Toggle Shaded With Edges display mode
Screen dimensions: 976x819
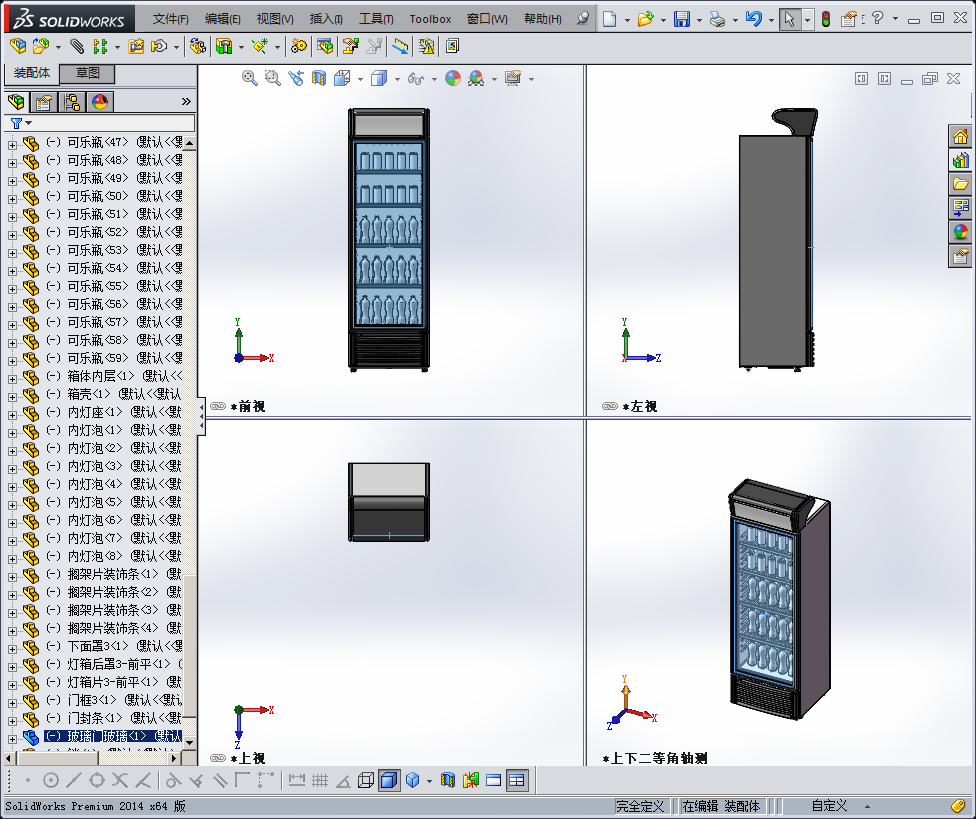(388, 780)
